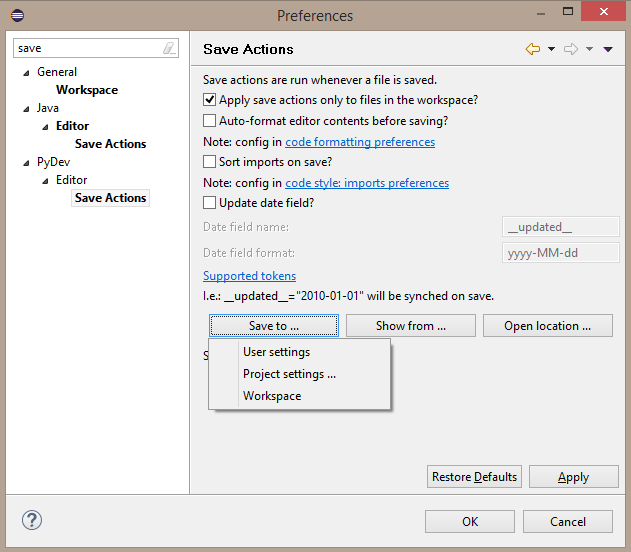This screenshot has height=552, width=631.
Task: Collapse the PyDev Editor node
Action: pyautogui.click(x=45, y=181)
